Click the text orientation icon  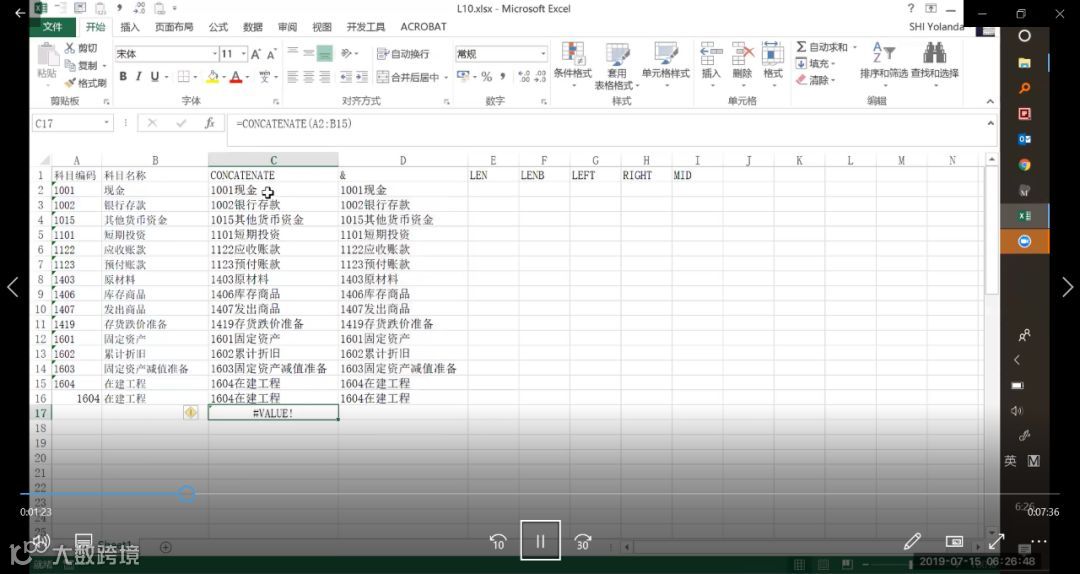347,54
